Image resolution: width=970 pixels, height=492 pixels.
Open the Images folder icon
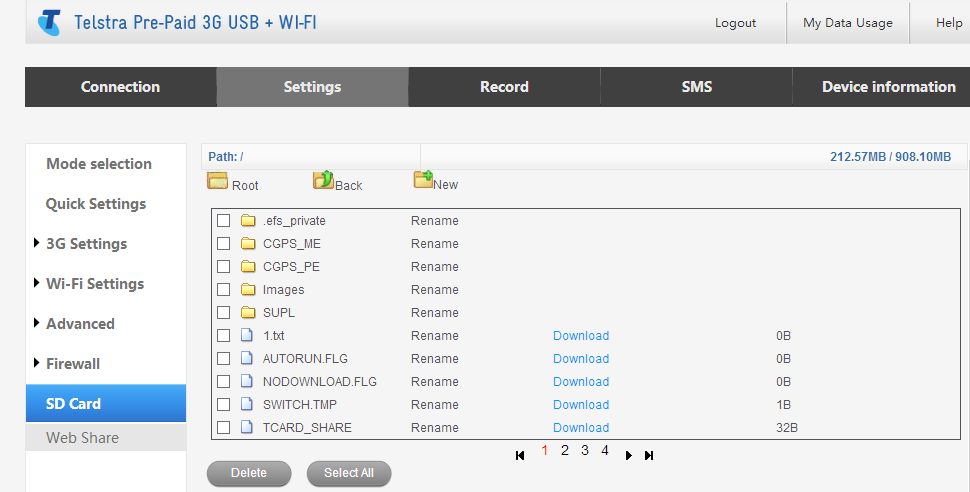pos(248,290)
